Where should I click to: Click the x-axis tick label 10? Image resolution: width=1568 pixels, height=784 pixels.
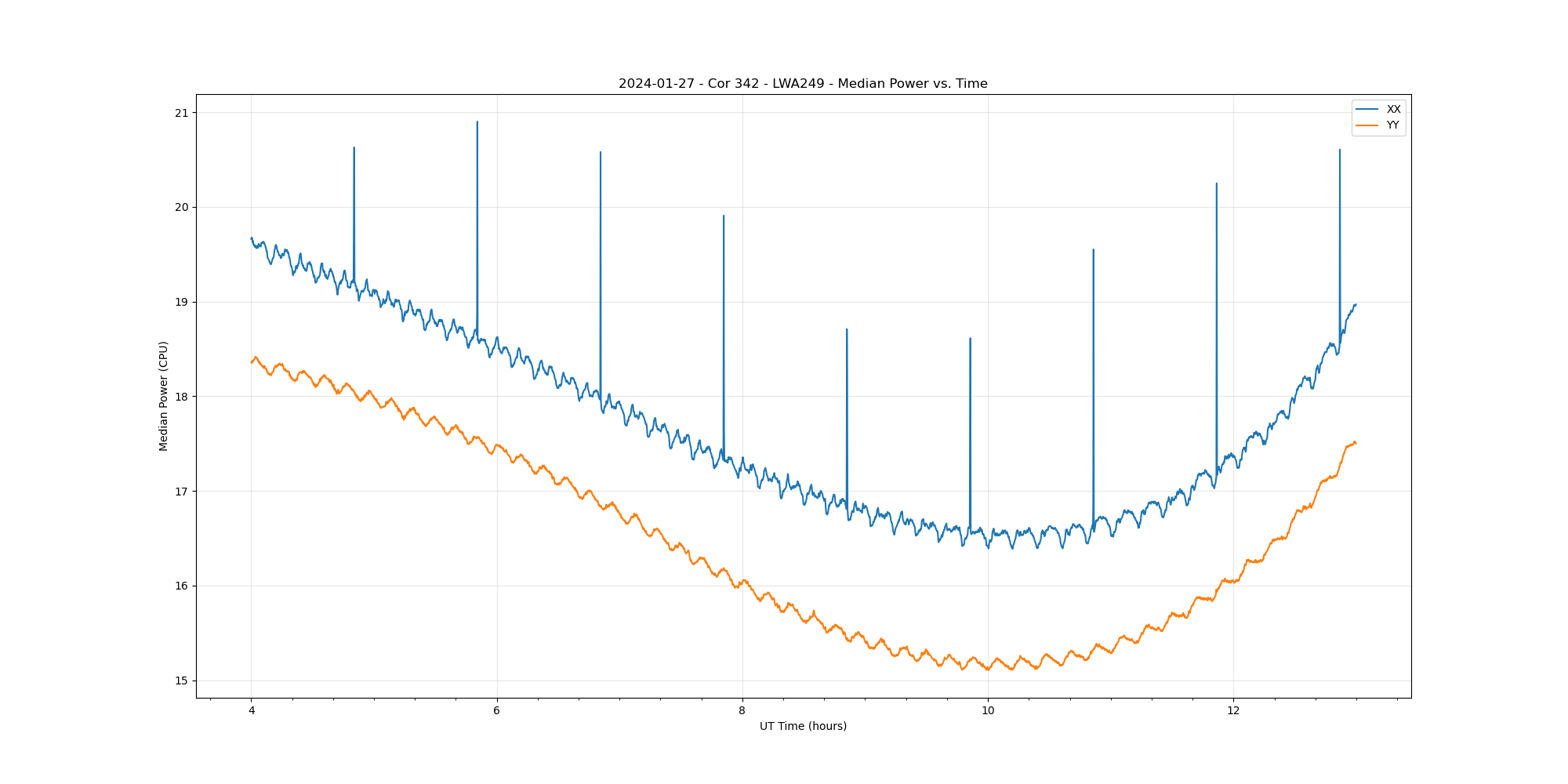click(988, 711)
